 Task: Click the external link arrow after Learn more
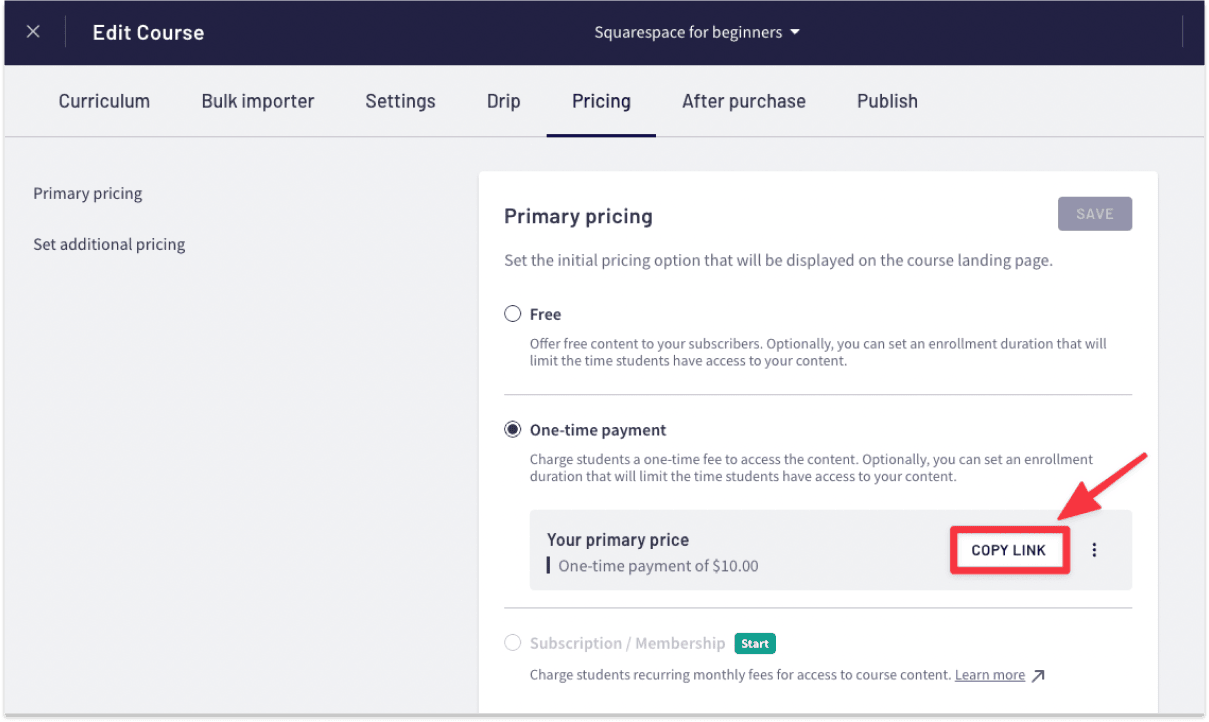tap(1037, 675)
